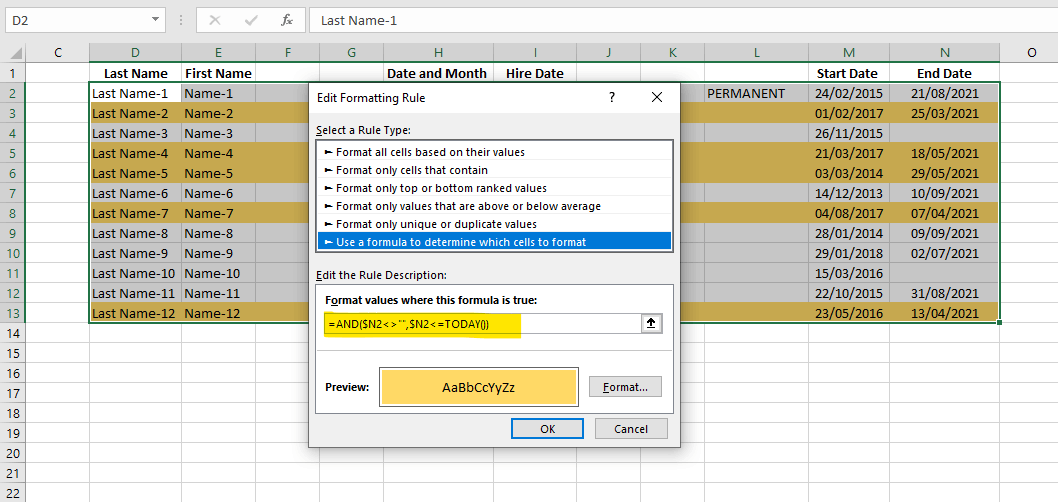1058x502 pixels.
Task: Select column E header
Action: point(219,53)
